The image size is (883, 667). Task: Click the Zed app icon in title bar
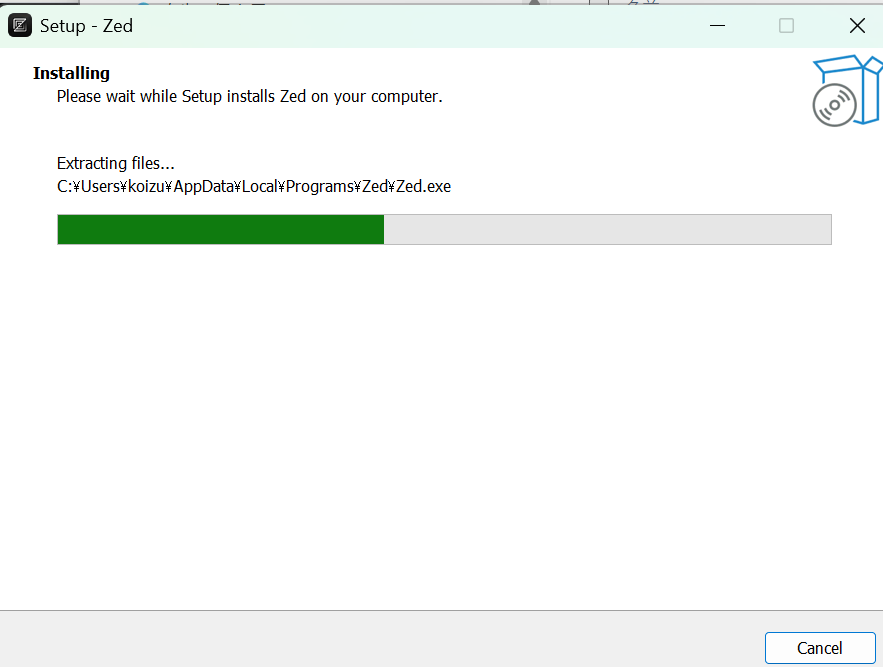20,25
